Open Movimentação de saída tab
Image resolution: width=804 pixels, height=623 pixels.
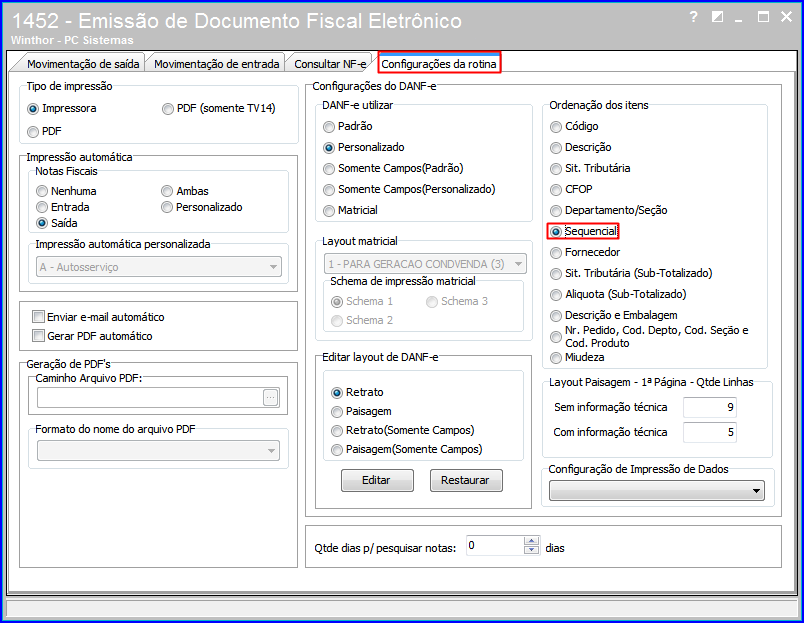pos(83,64)
